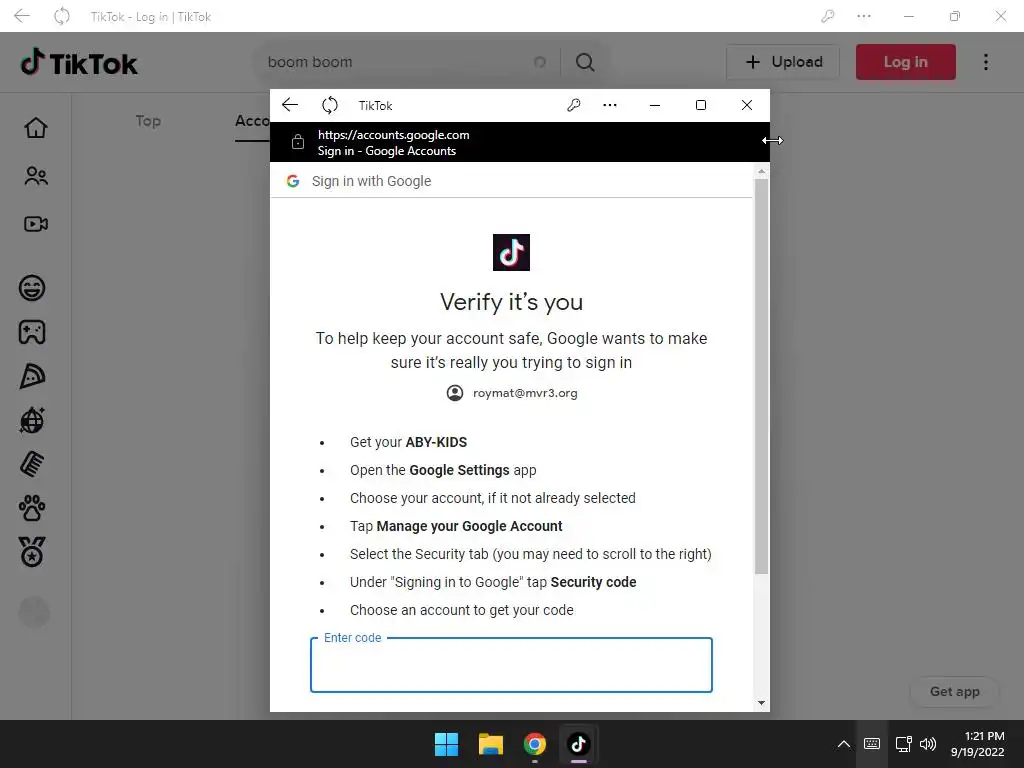Click the TikTok taskbar icon
Image resolution: width=1024 pixels, height=768 pixels.
pos(579,744)
